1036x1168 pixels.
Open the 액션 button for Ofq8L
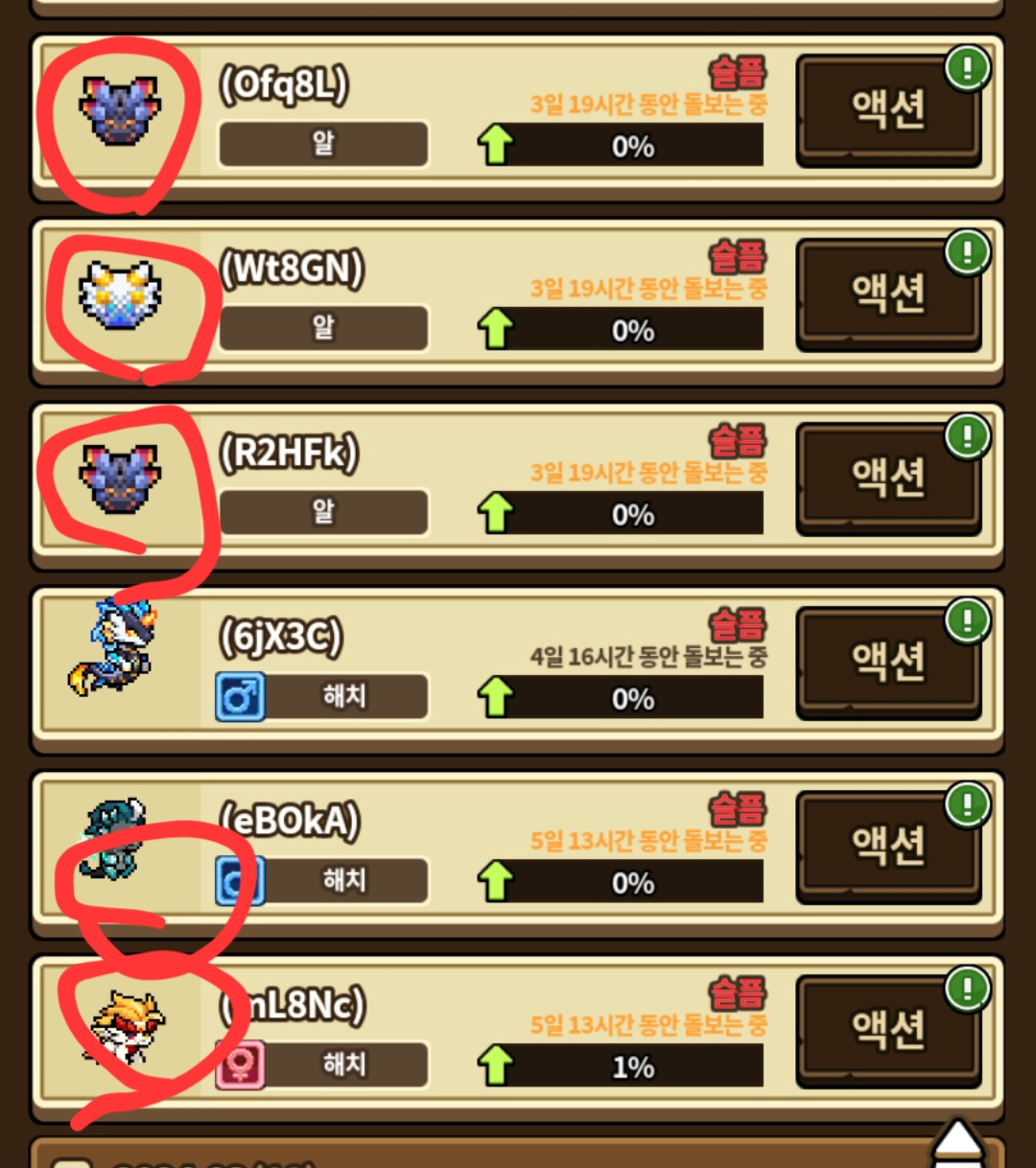(888, 111)
